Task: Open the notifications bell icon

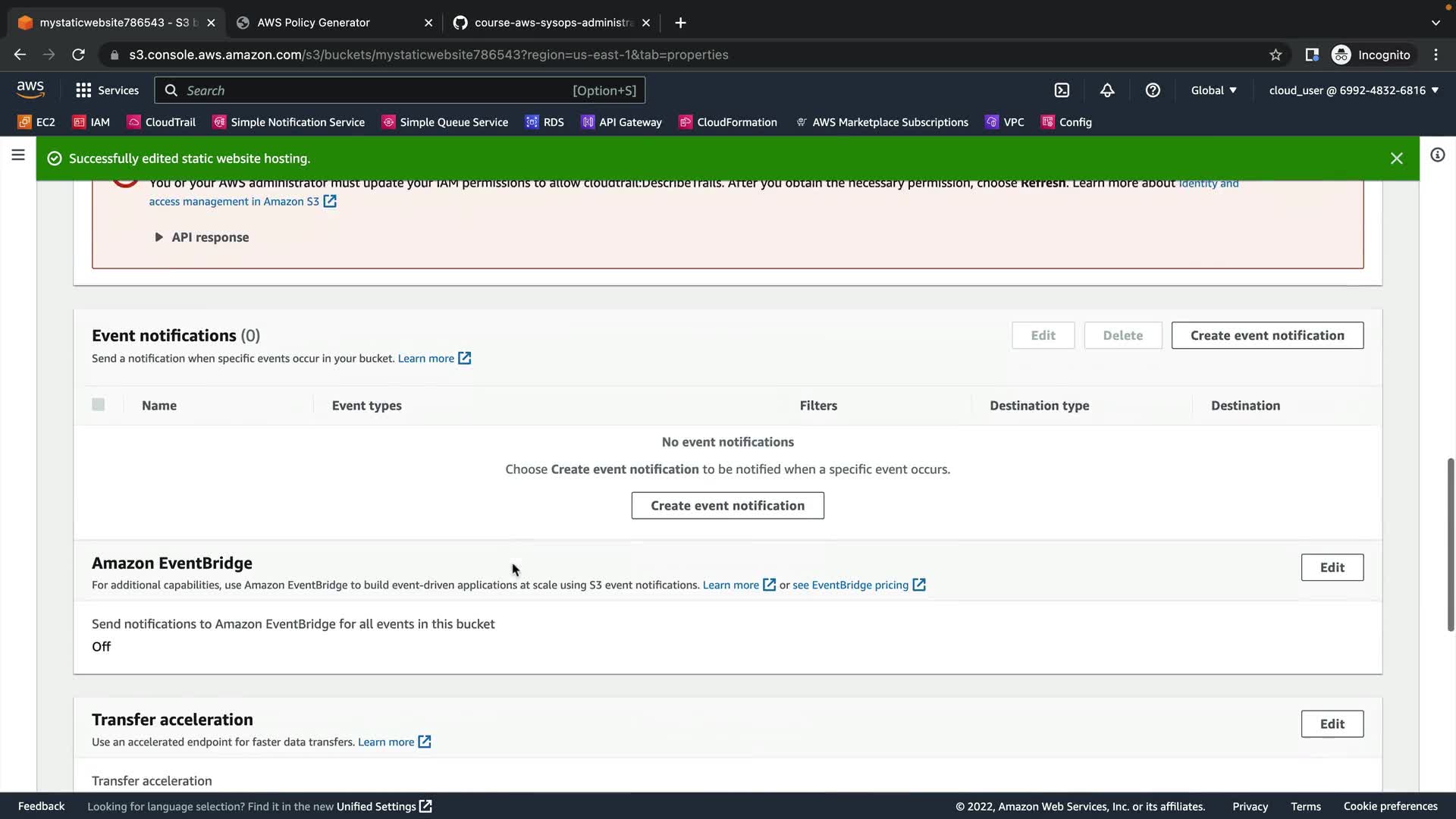Action: tap(1107, 90)
